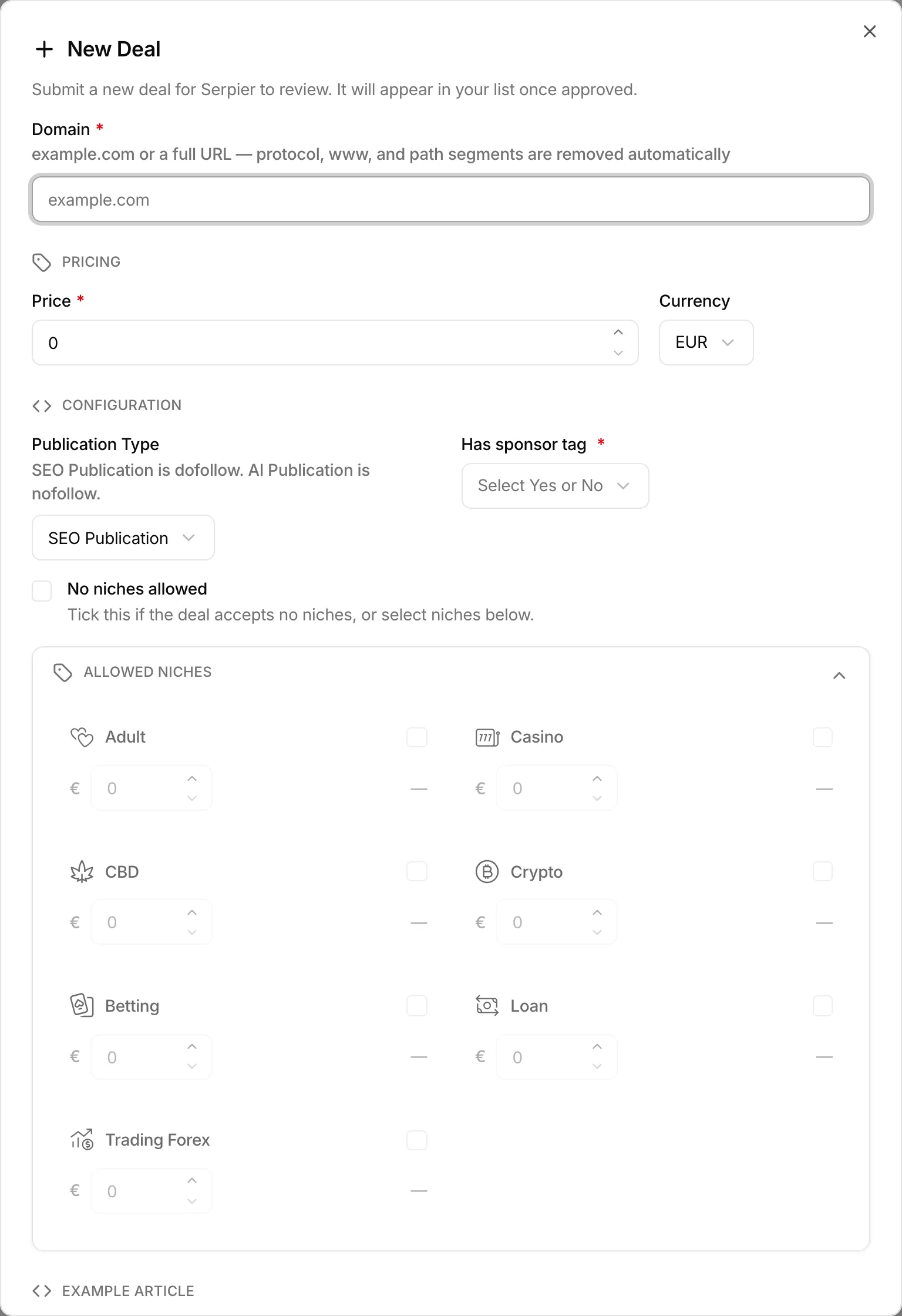Screen dimensions: 902x1316
Task: Select the Trading Forex niche checkbox
Action: [x=417, y=1140]
